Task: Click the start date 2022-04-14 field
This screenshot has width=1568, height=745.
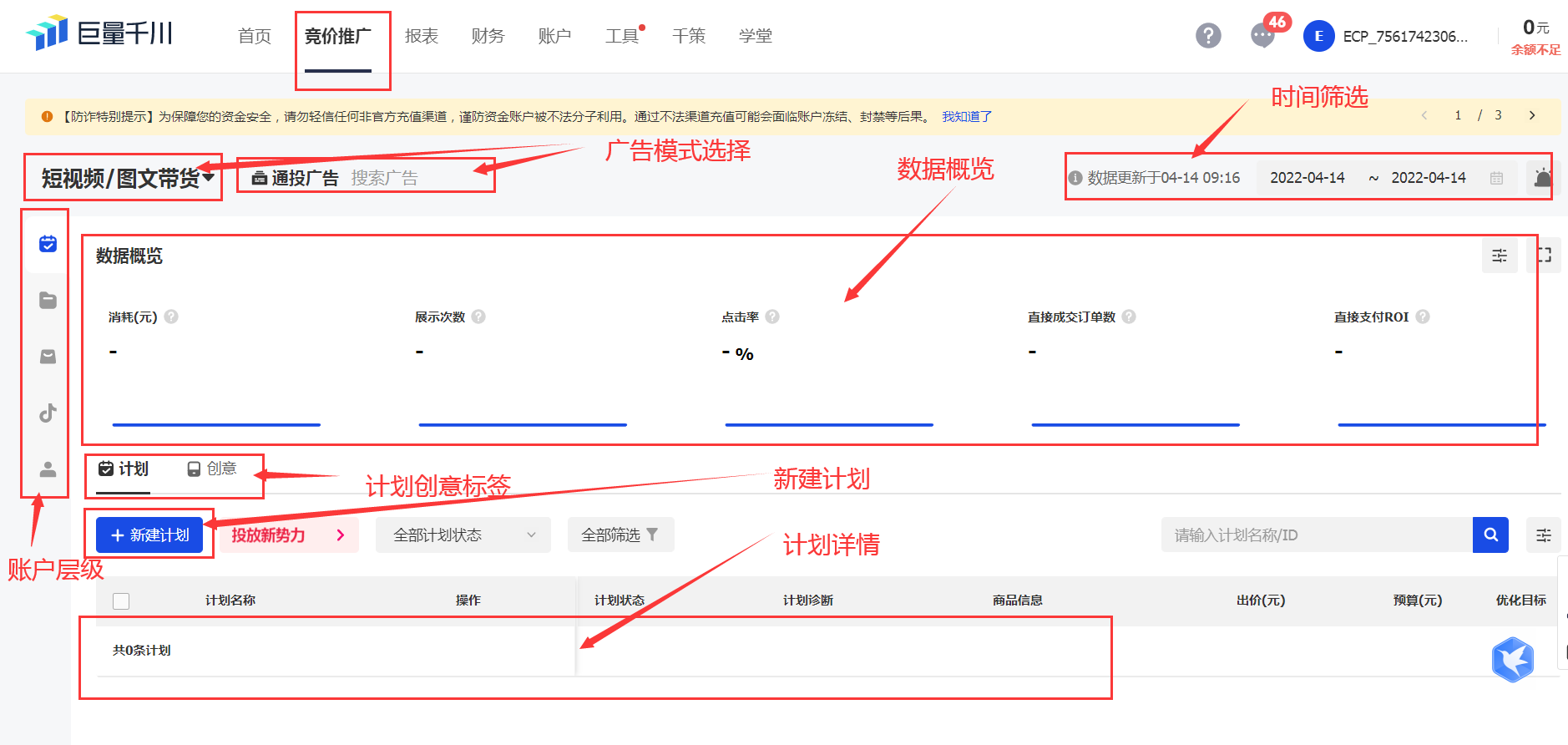Action: [x=1308, y=178]
